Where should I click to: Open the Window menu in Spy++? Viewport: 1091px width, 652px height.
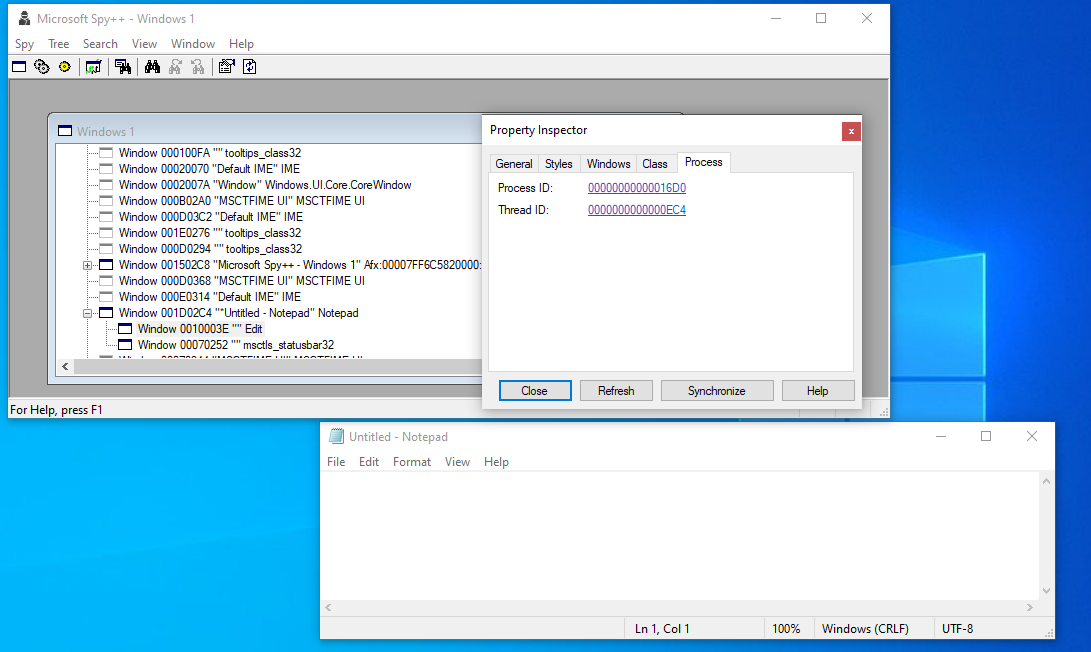point(193,44)
